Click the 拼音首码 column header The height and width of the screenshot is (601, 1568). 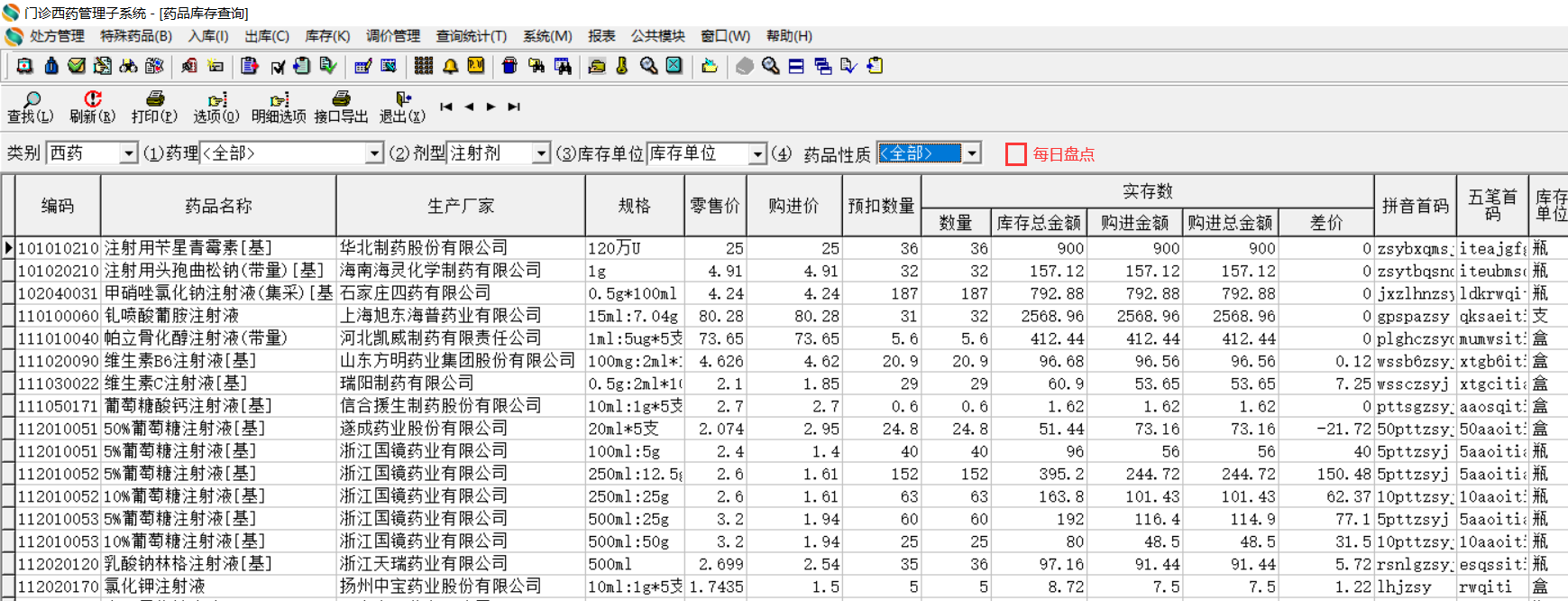pos(1415,206)
